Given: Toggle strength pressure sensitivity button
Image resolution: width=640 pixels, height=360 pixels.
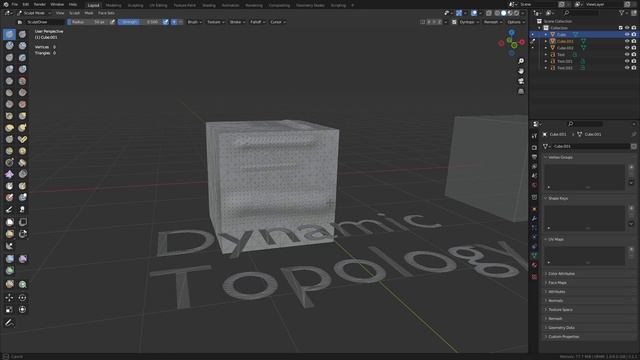Looking at the screenshot, I should click(165, 22).
